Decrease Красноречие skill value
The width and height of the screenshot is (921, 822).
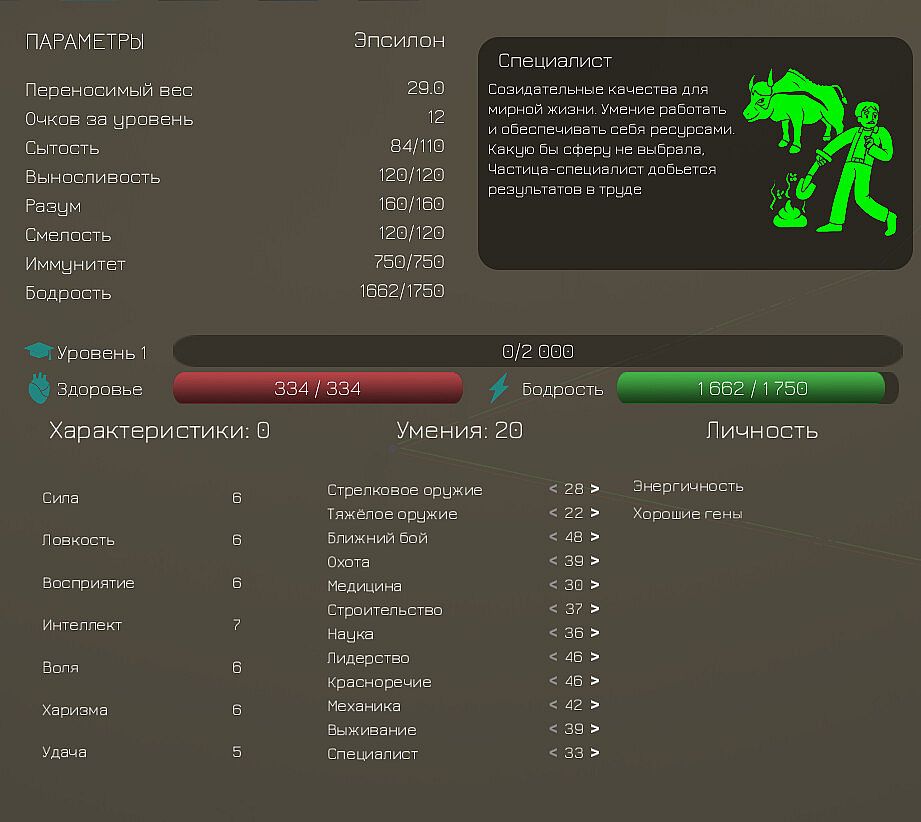[x=553, y=680]
